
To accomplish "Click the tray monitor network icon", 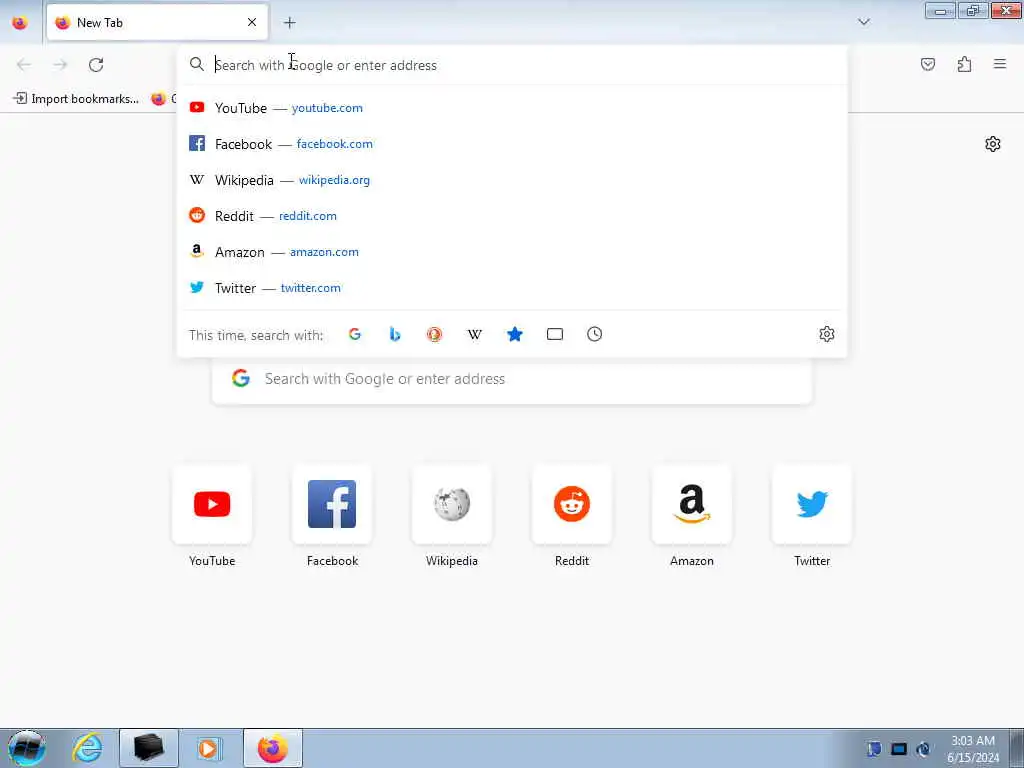I will point(899,749).
